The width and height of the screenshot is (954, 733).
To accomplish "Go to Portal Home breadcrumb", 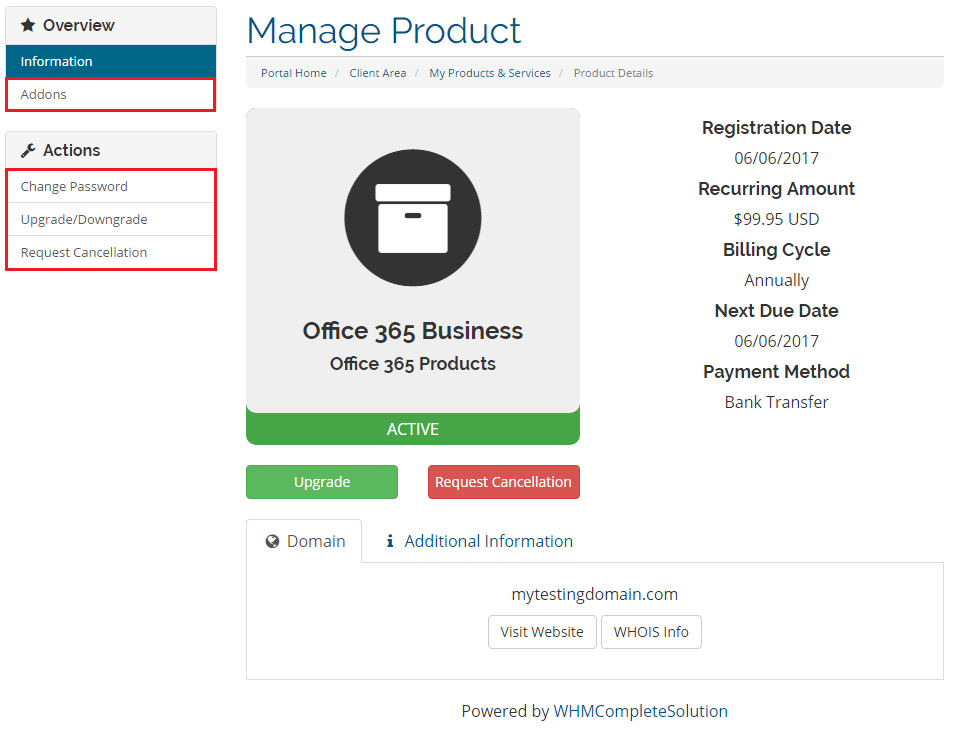I will pos(294,73).
